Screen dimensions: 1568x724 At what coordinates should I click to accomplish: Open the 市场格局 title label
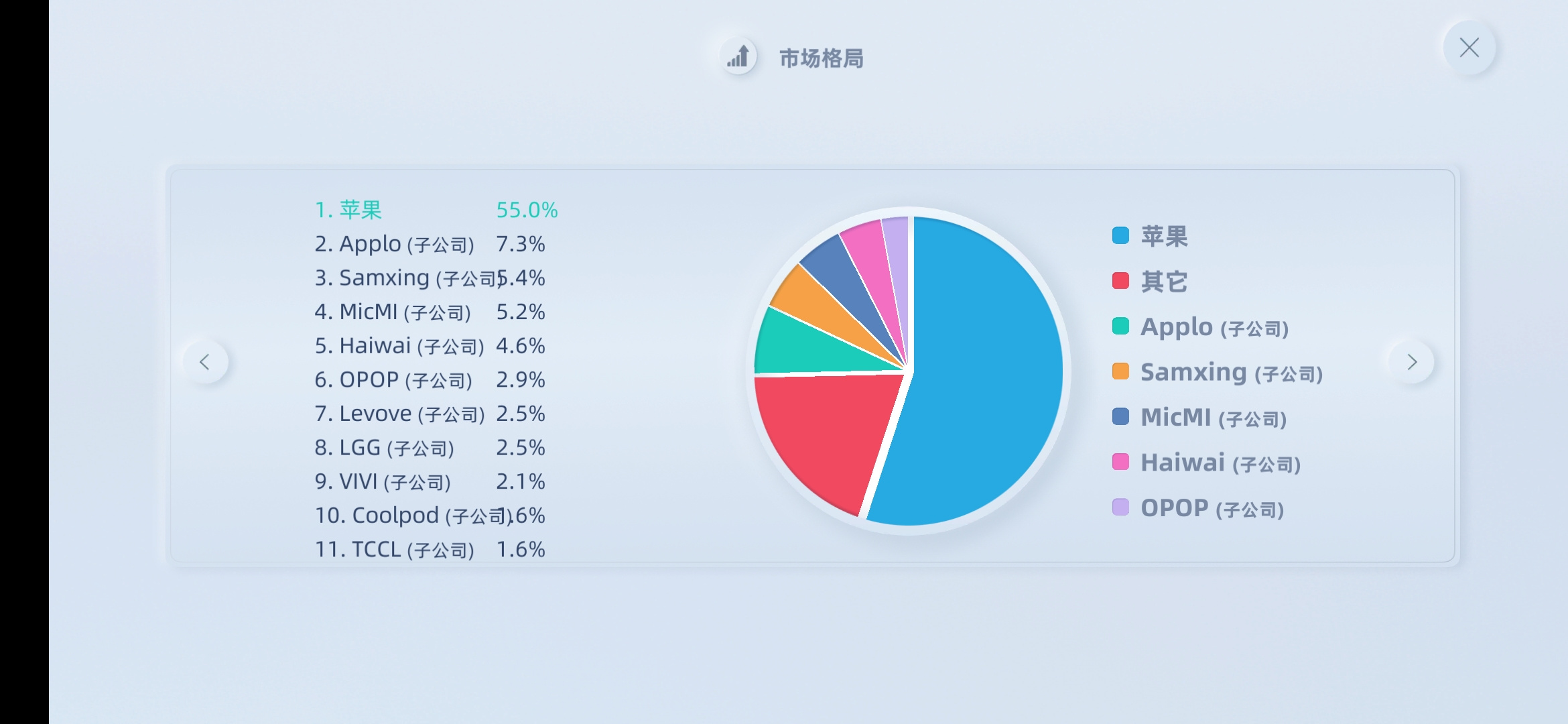click(822, 58)
